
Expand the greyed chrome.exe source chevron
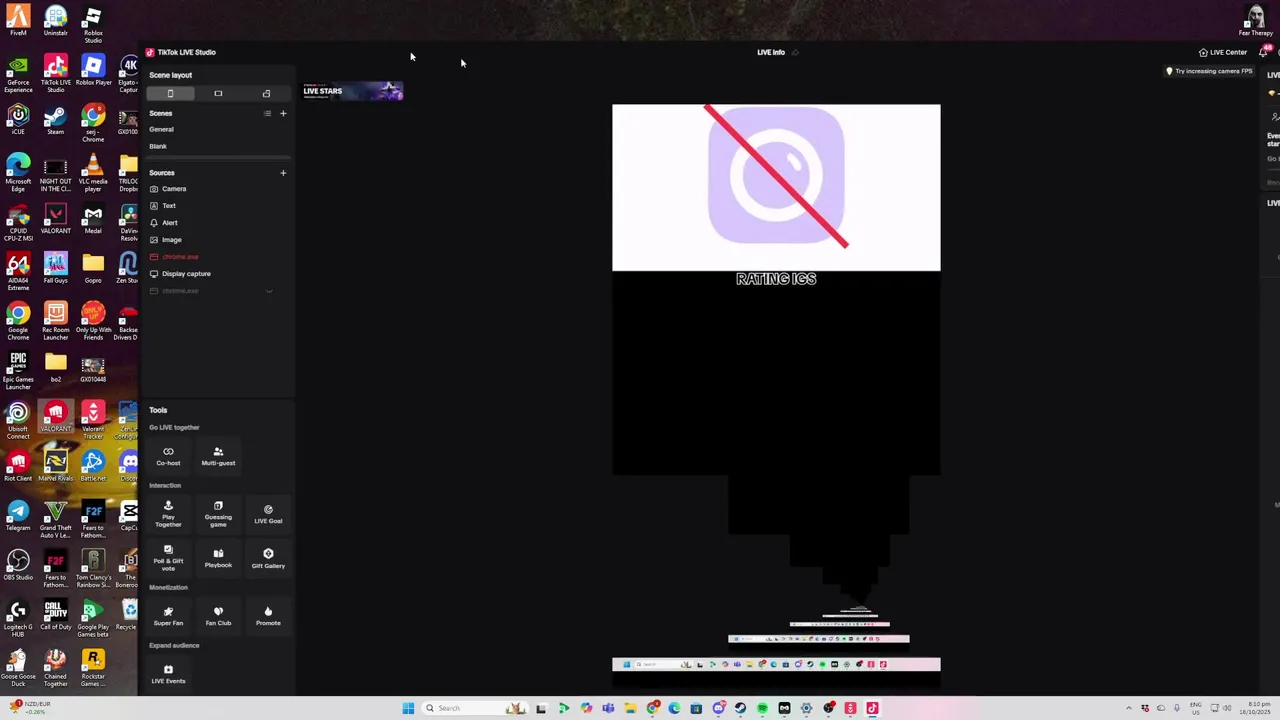(268, 291)
